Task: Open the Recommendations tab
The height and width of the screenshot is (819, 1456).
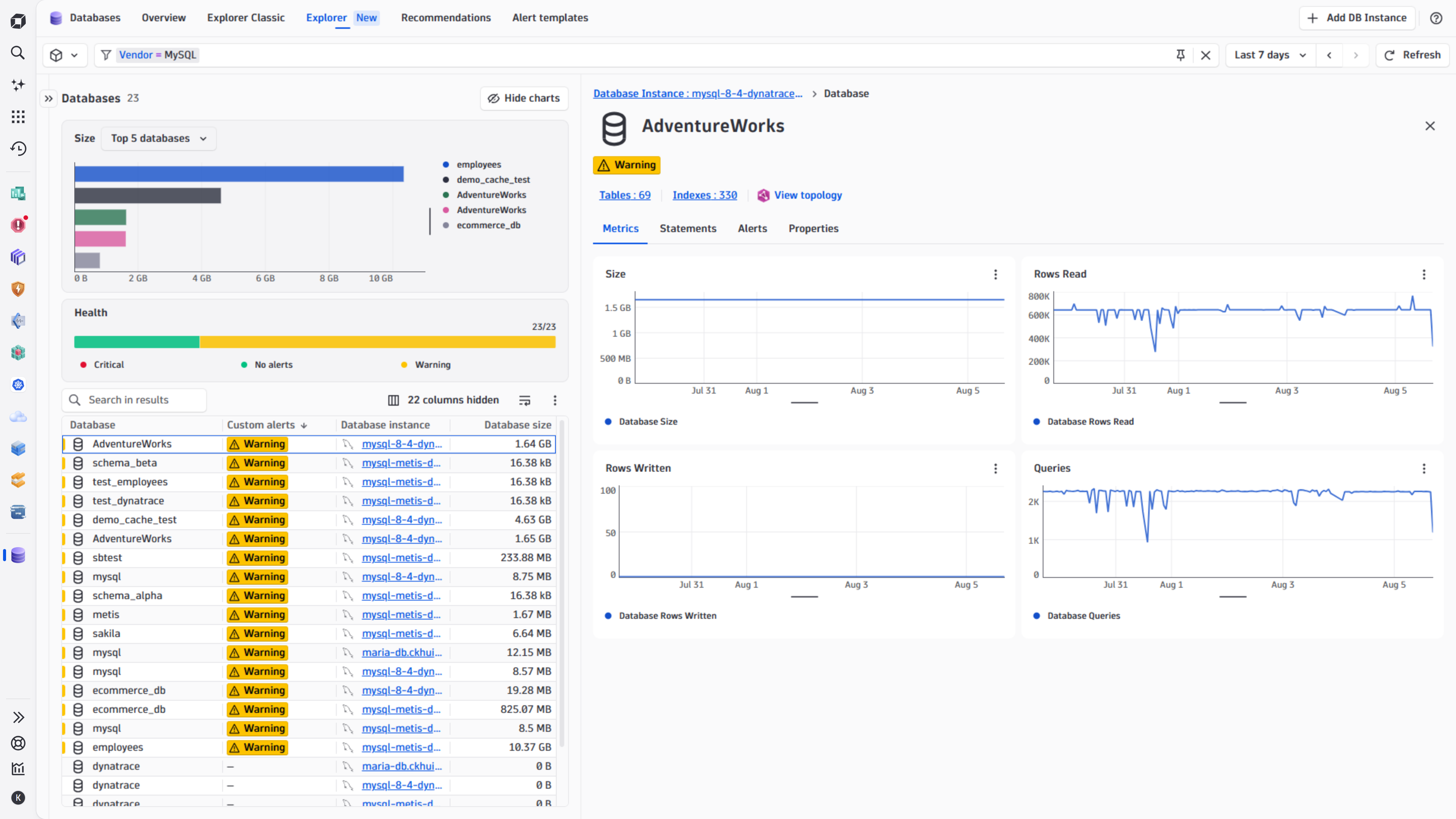Action: pos(446,18)
